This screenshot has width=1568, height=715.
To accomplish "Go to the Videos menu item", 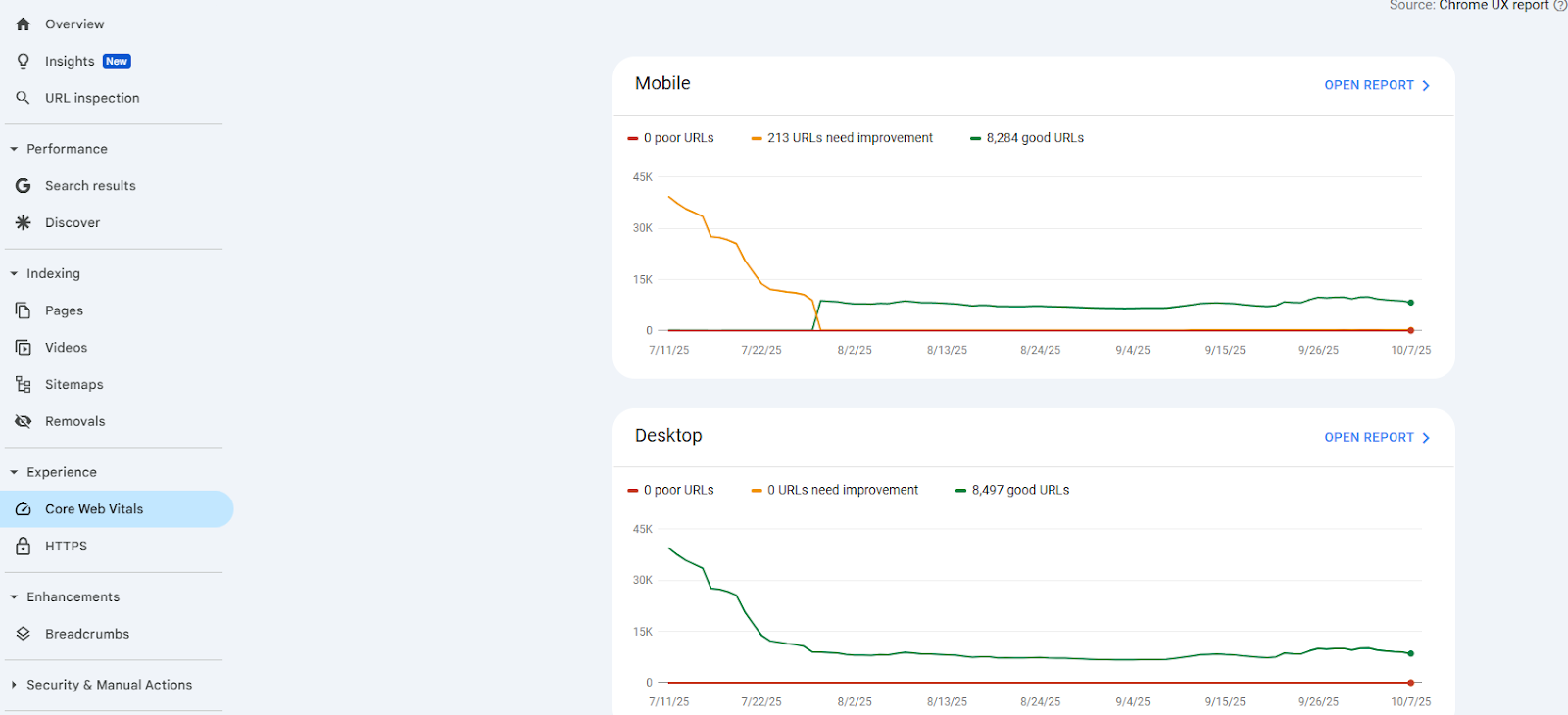I will click(x=66, y=348).
